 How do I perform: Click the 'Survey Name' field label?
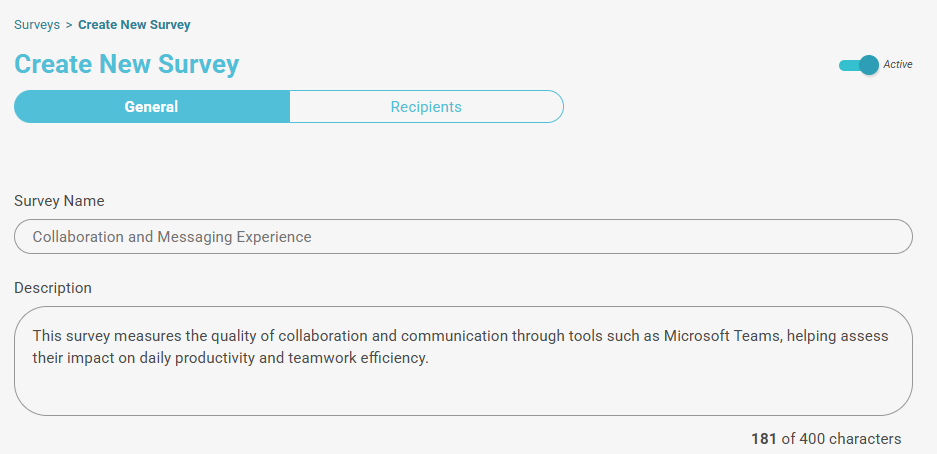click(x=59, y=201)
